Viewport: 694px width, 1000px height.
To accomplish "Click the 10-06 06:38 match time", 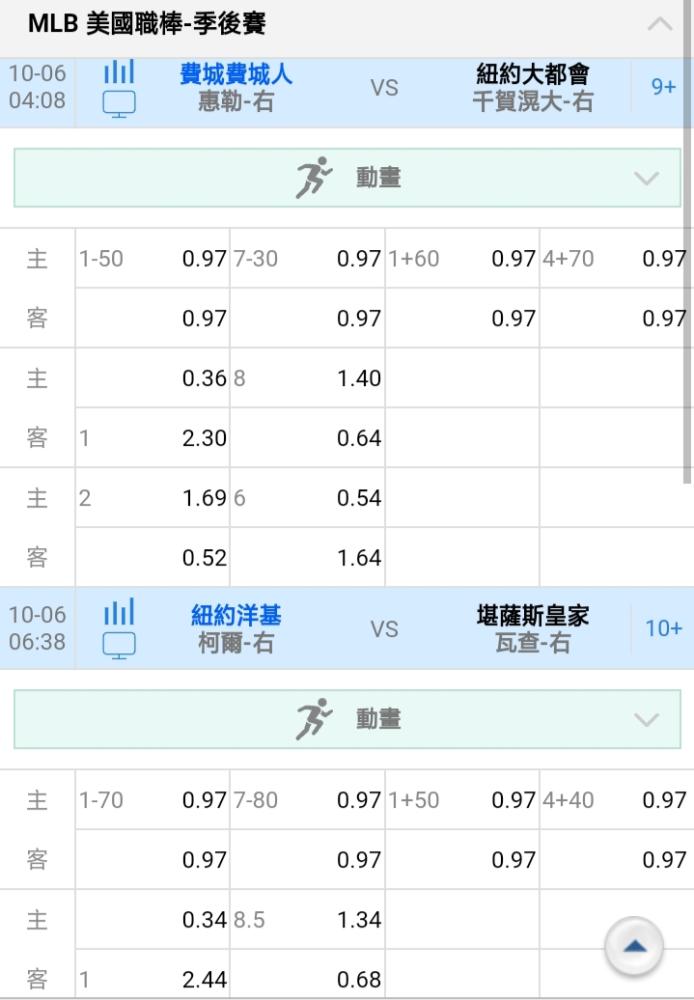I will [37, 628].
